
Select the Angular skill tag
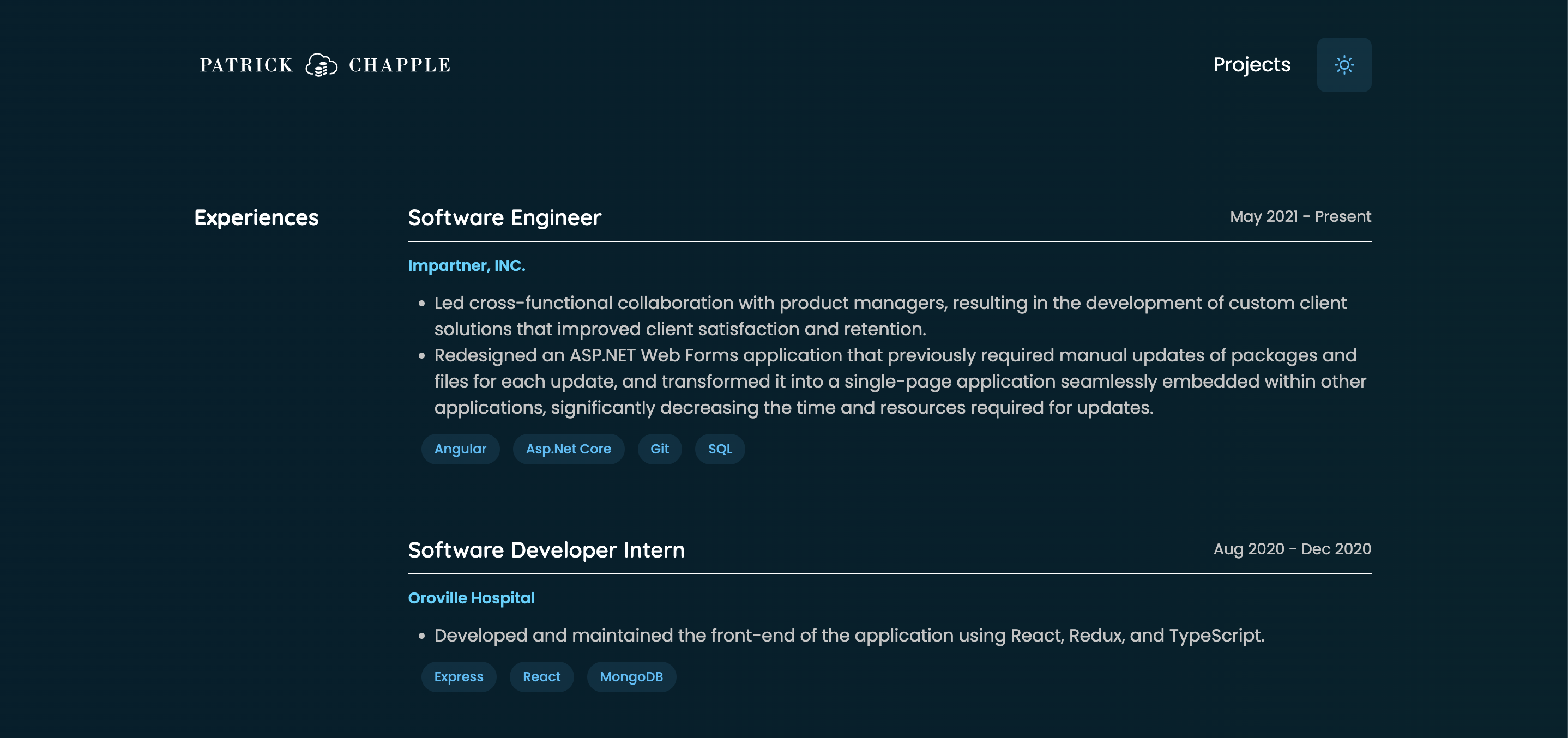click(460, 449)
